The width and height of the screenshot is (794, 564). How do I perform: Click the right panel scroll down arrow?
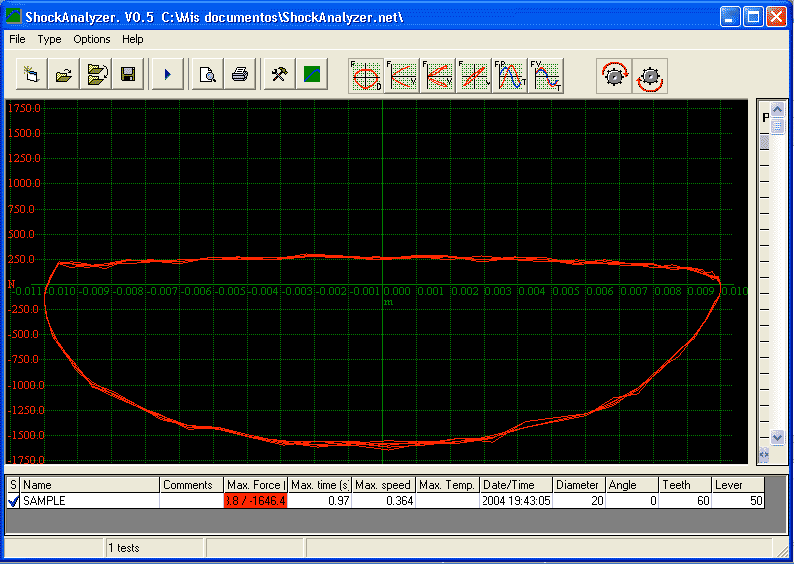coord(777,437)
